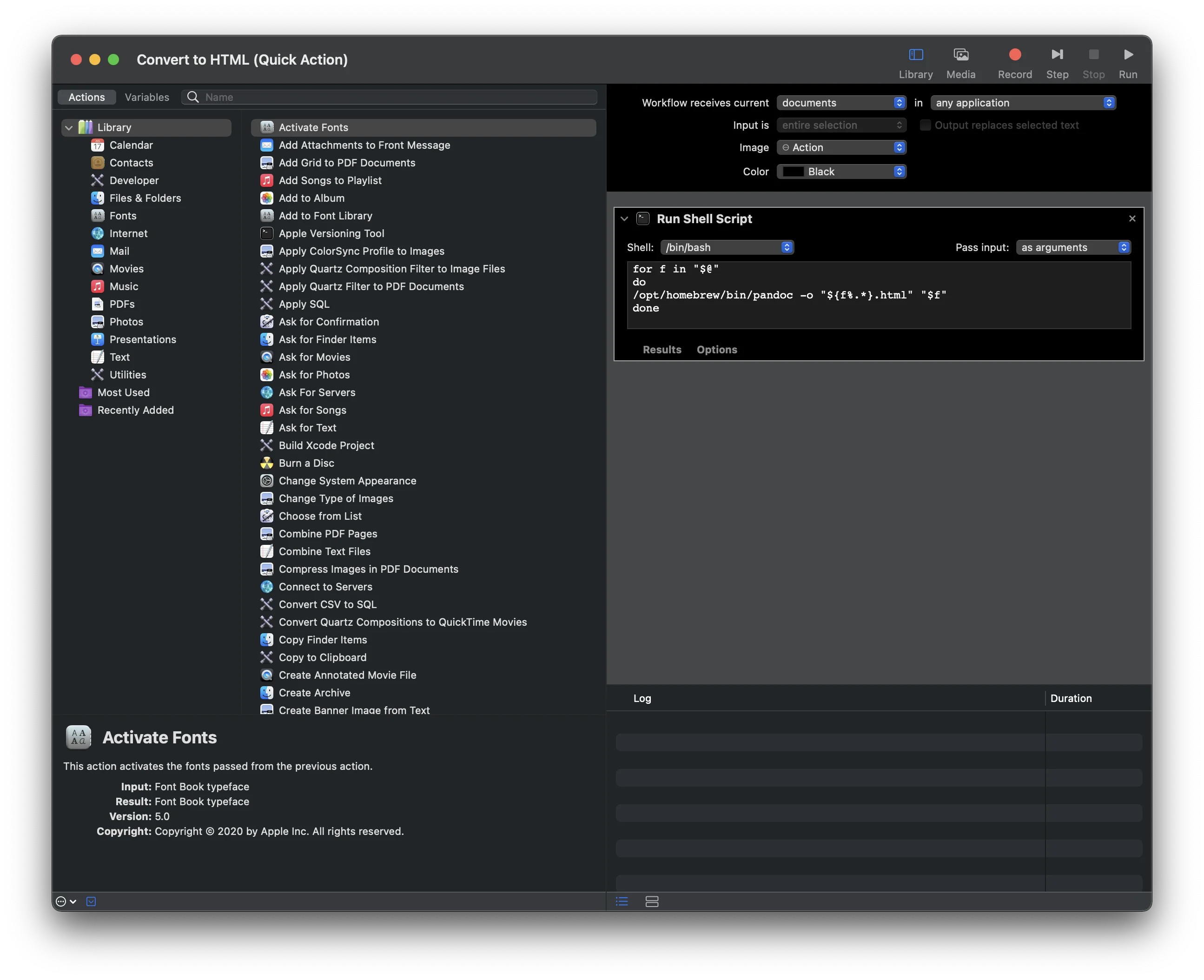Open the Options tab of Run Shell Script
This screenshot has height=980, width=1204.
coord(716,350)
